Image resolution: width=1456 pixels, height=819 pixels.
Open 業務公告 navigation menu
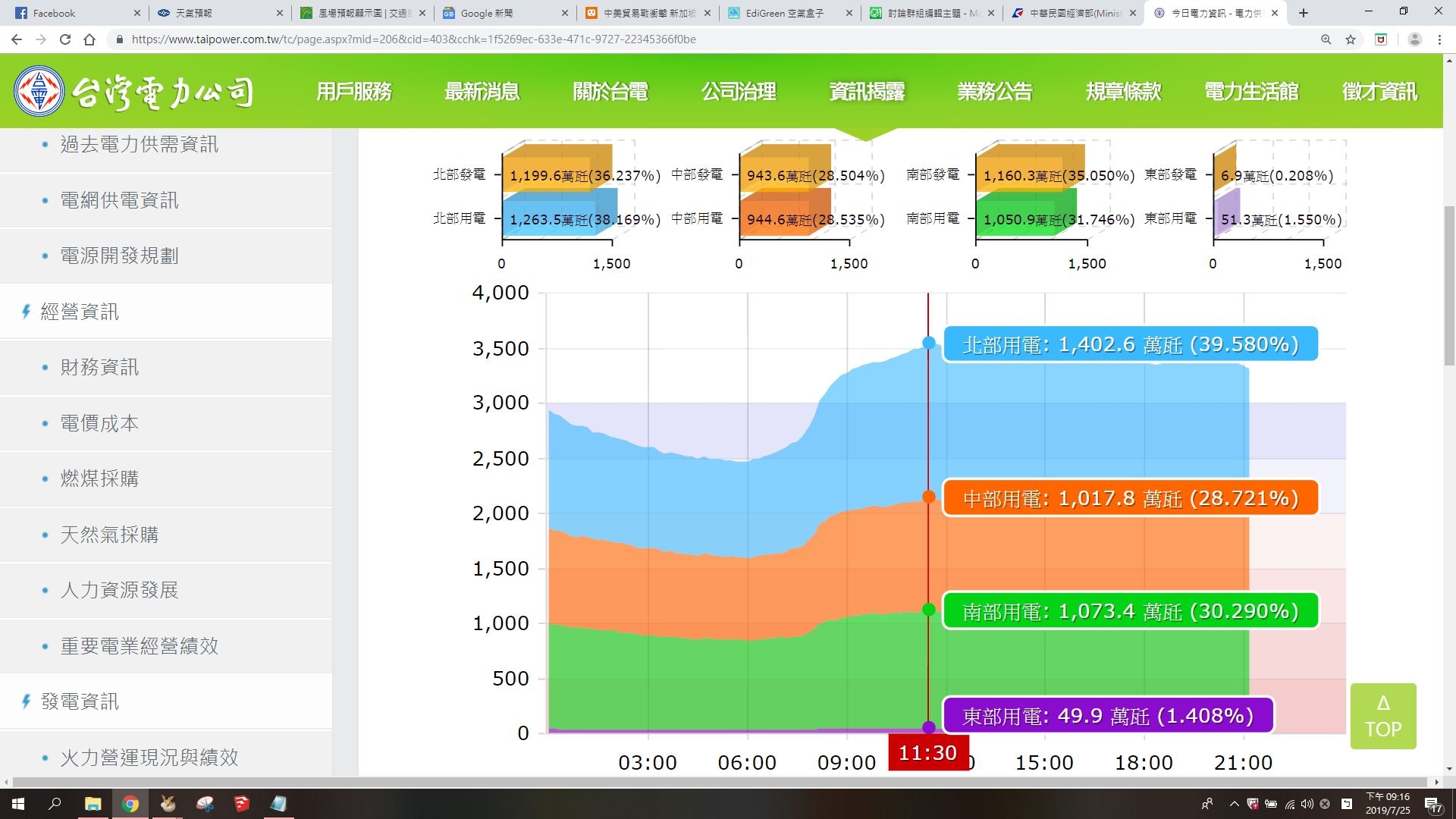(x=995, y=92)
